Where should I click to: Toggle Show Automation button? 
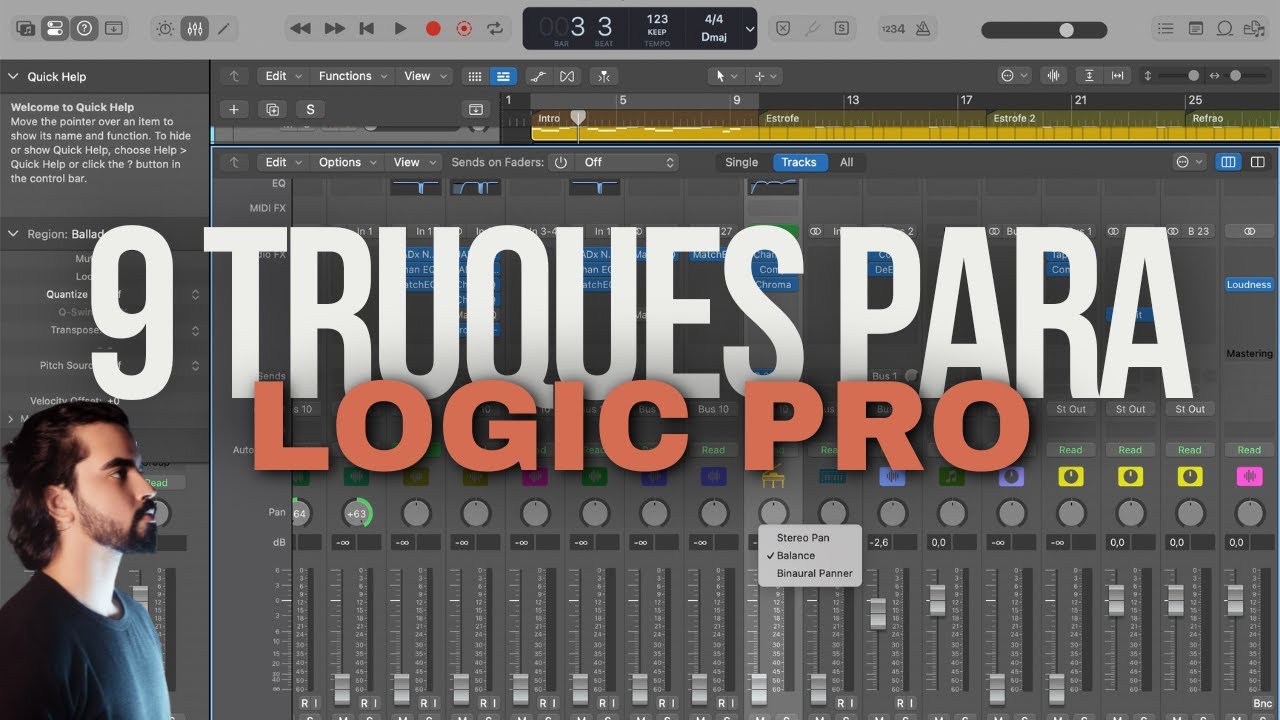point(538,76)
